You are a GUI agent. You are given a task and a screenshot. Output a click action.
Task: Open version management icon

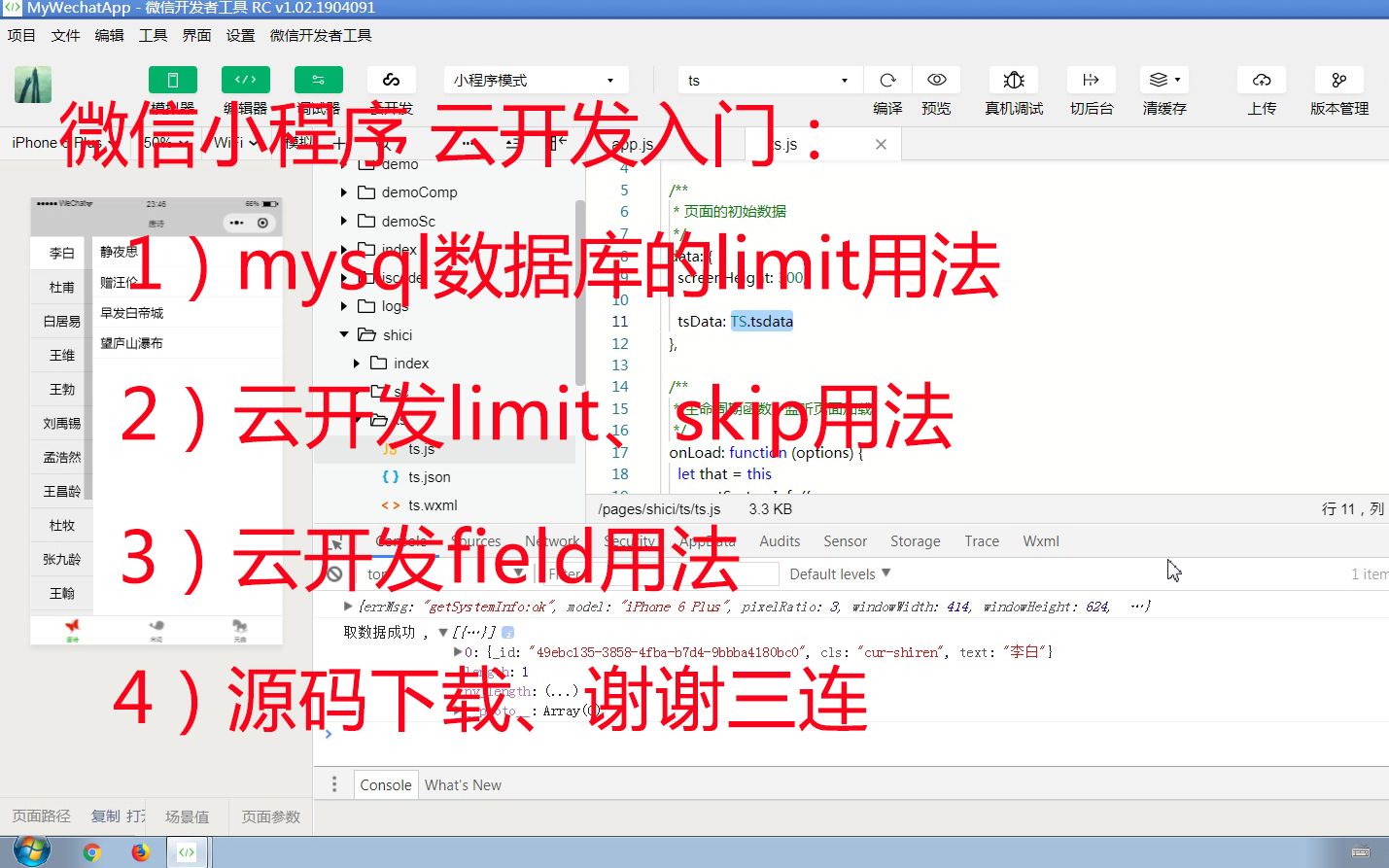1339,80
